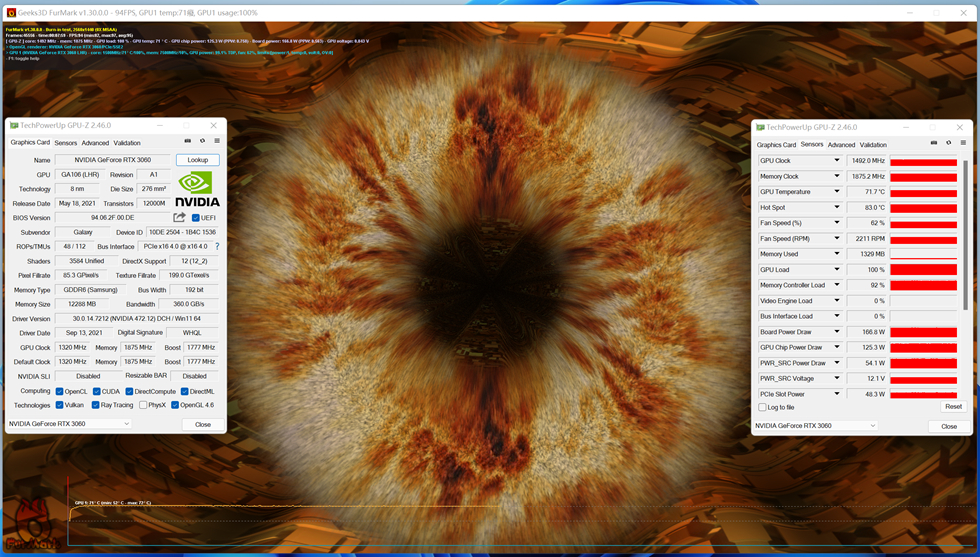Screen dimensions: 980x557
Task: Toggle the Ray Tracing checkbox
Action: coord(95,405)
